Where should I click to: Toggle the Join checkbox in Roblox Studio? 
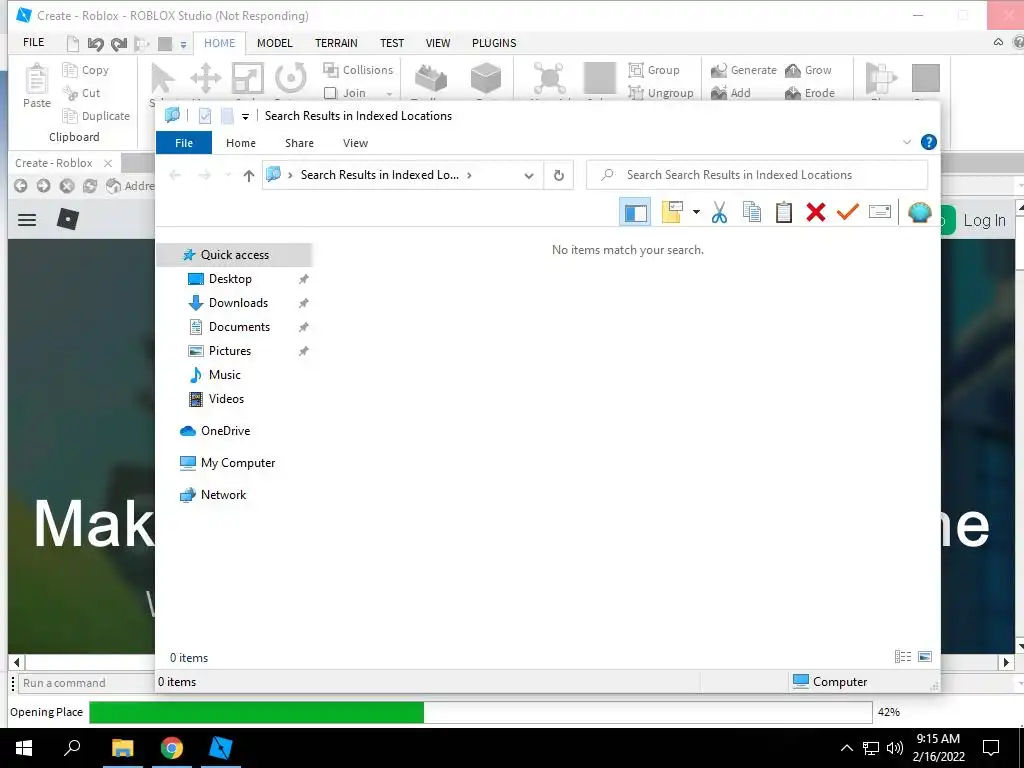pyautogui.click(x=330, y=93)
